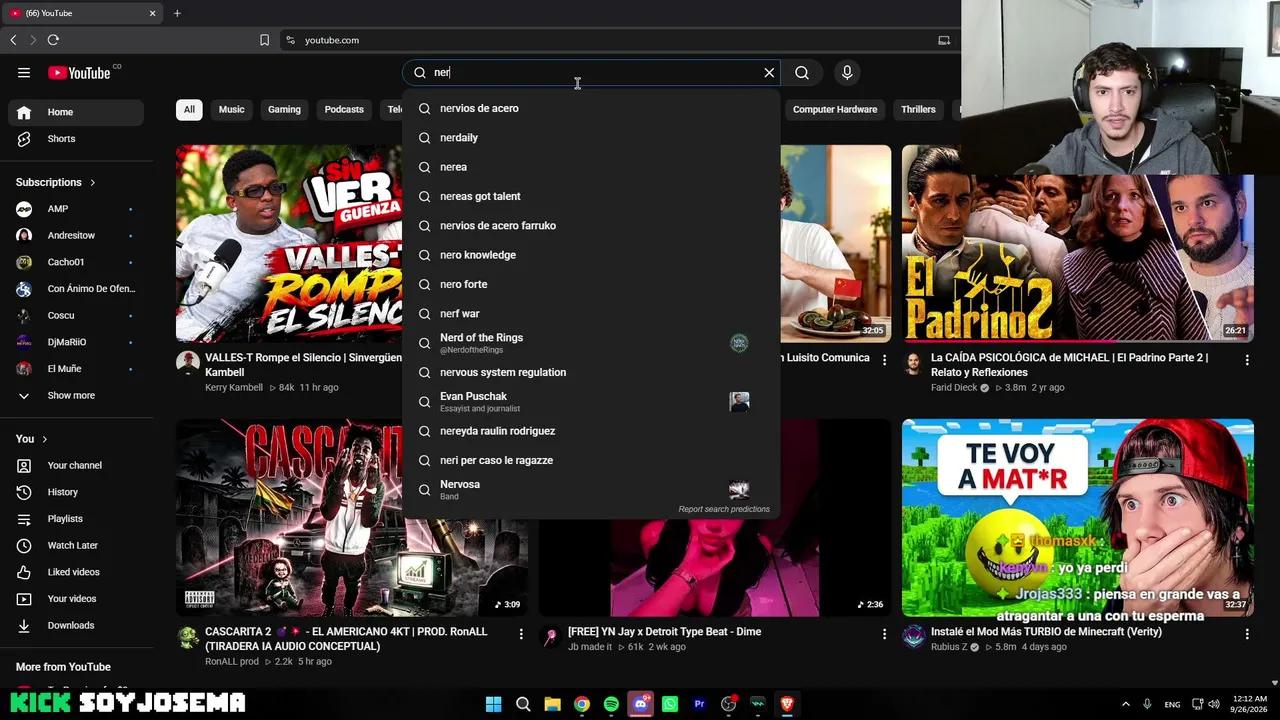This screenshot has width=1280, height=720.
Task: Open Shorts from sidebar
Action: tap(76, 139)
